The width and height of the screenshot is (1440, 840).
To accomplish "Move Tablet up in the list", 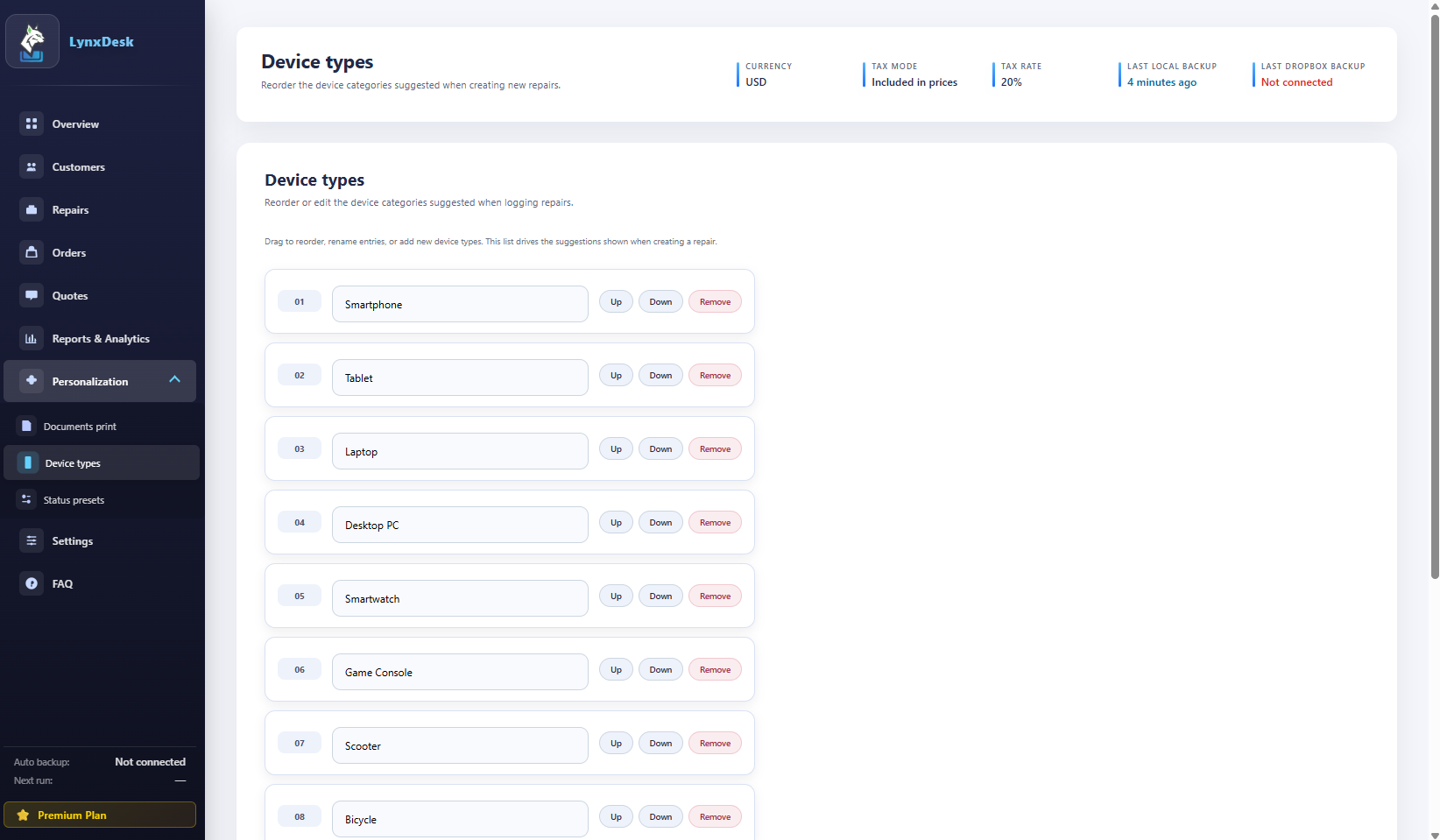I will (616, 376).
